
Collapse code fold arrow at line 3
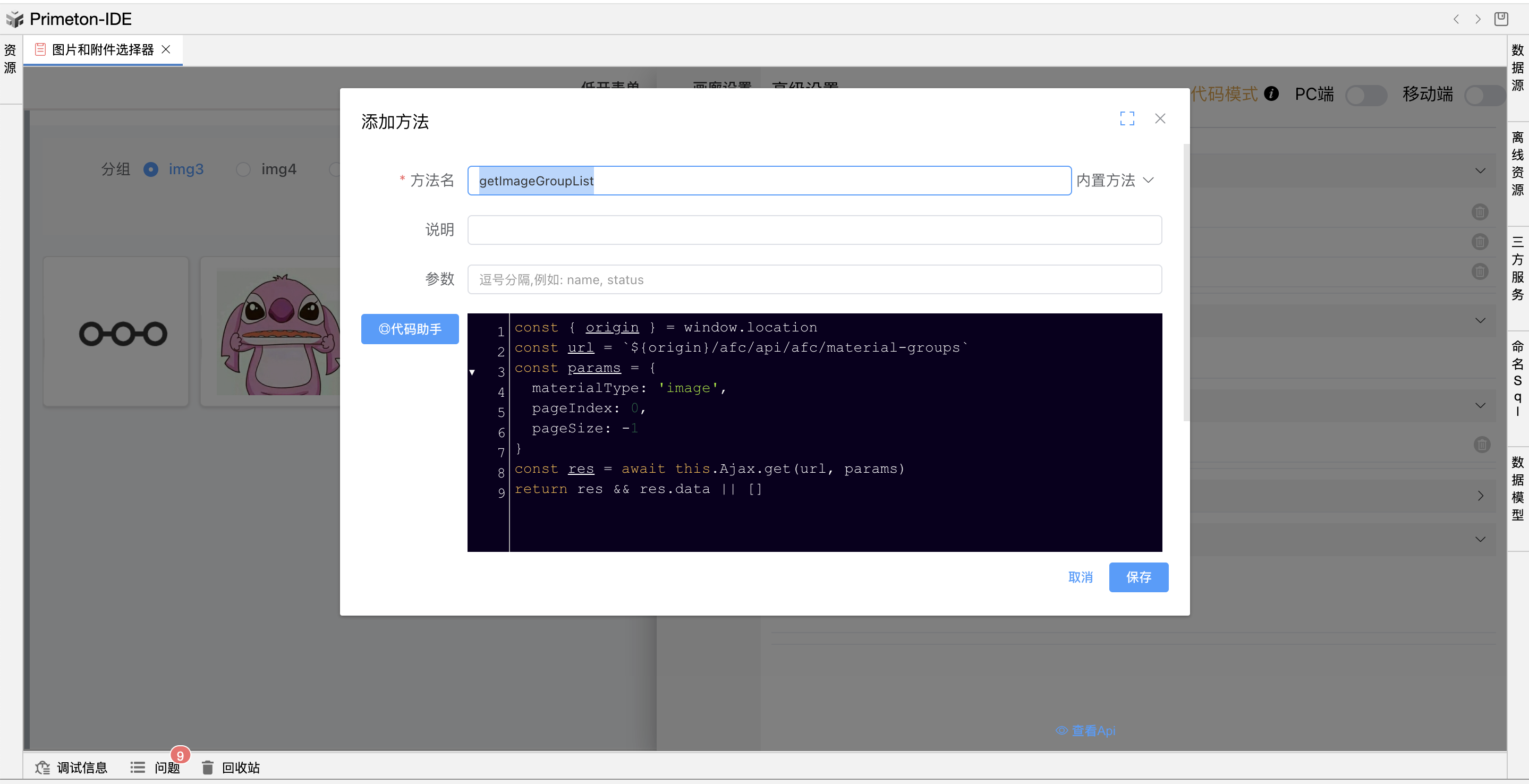pos(472,372)
